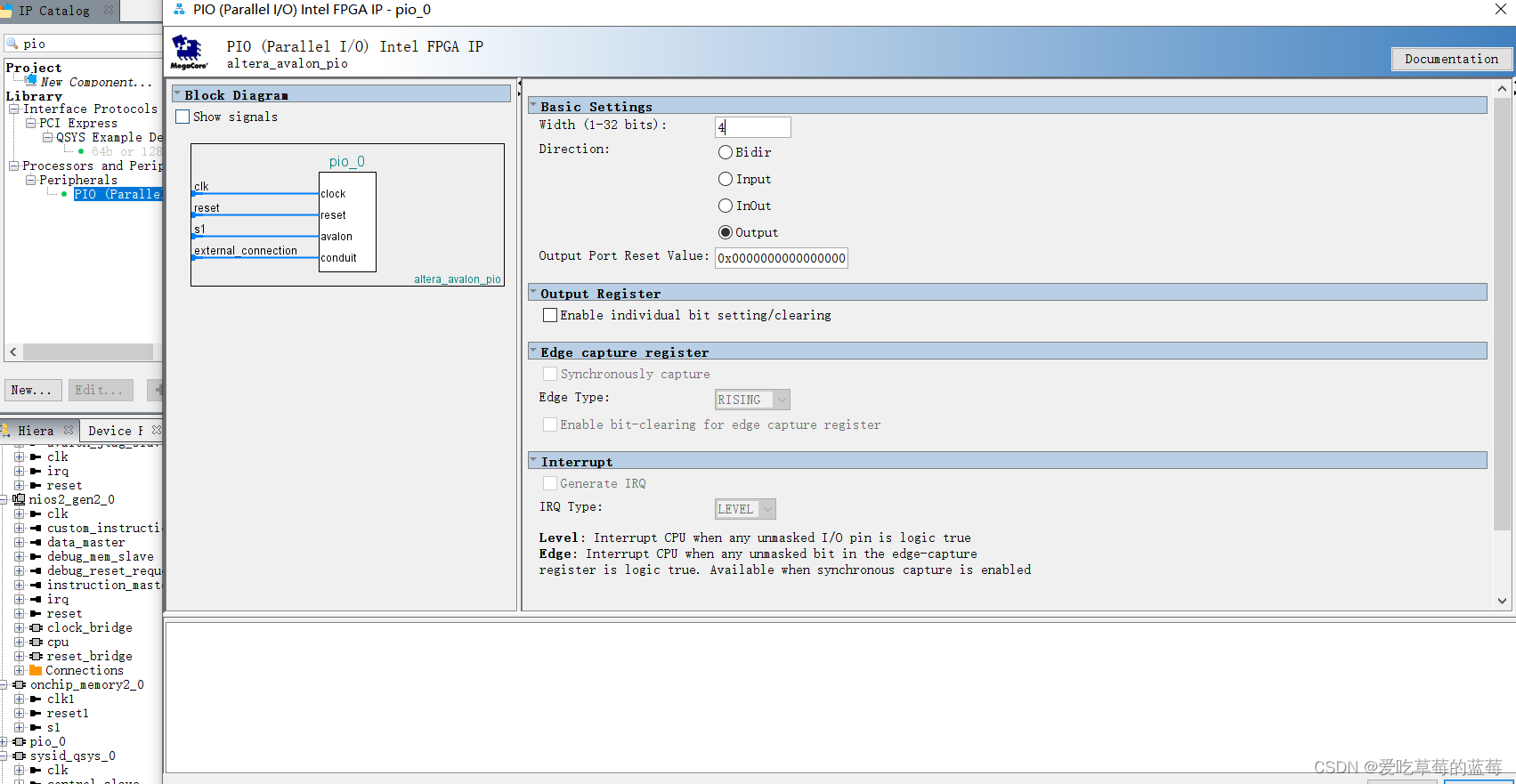Click New Component... under Project

click(96, 82)
